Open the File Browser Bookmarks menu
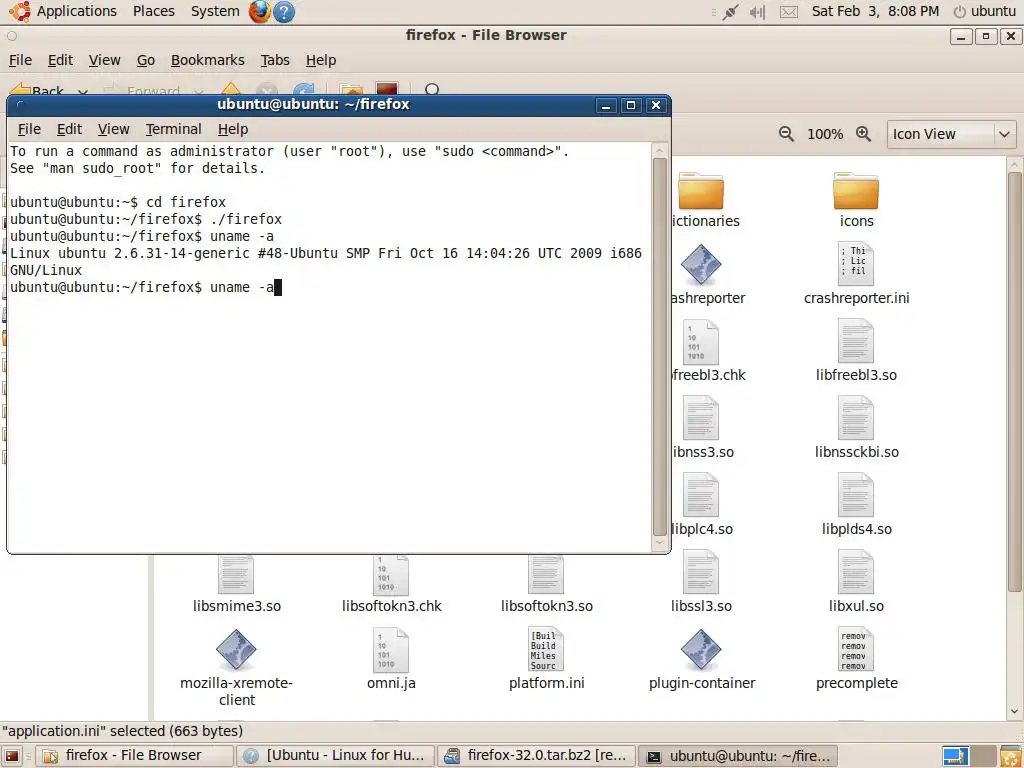 tap(208, 60)
